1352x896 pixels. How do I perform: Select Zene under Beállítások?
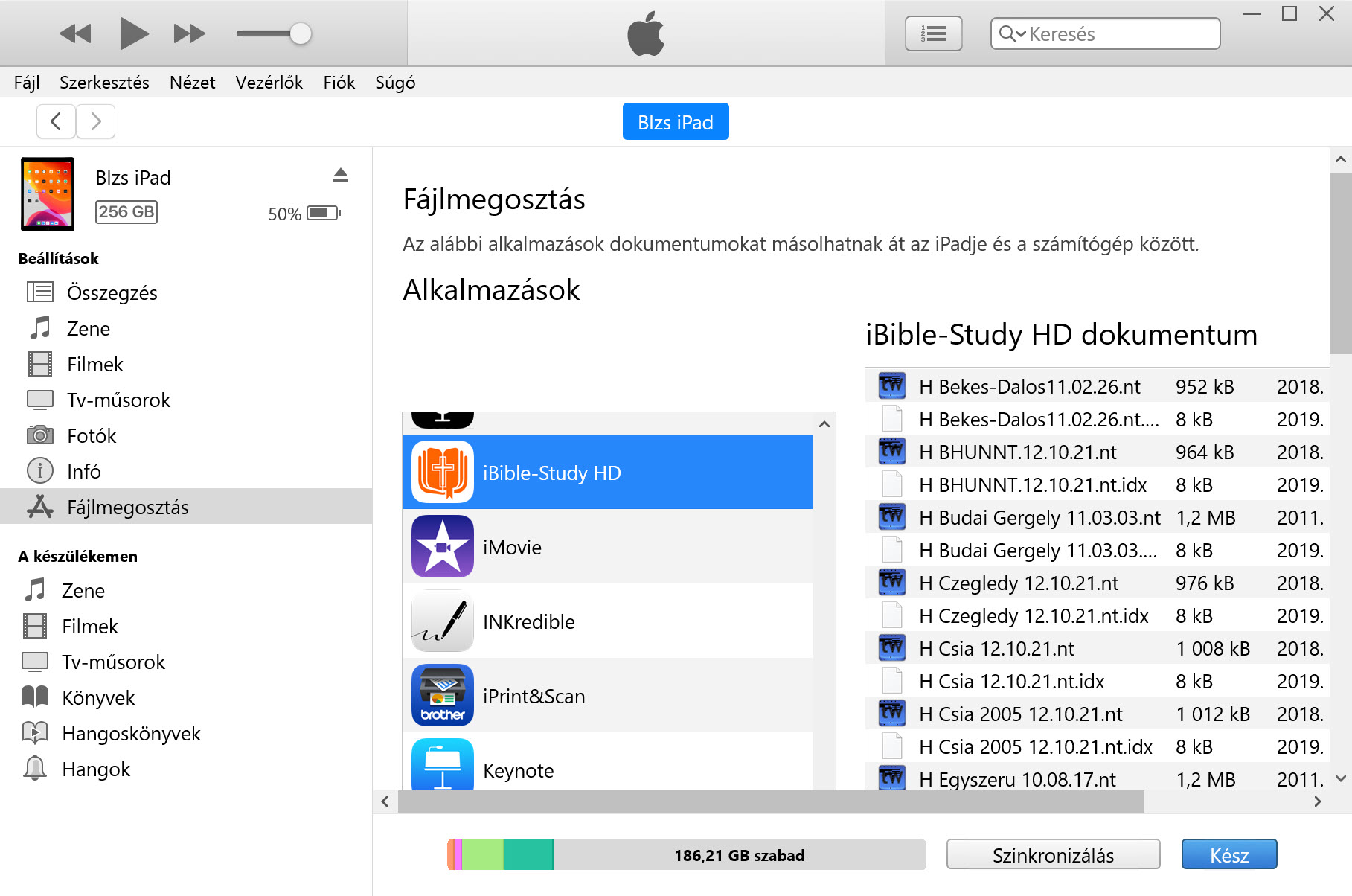[x=186, y=328]
